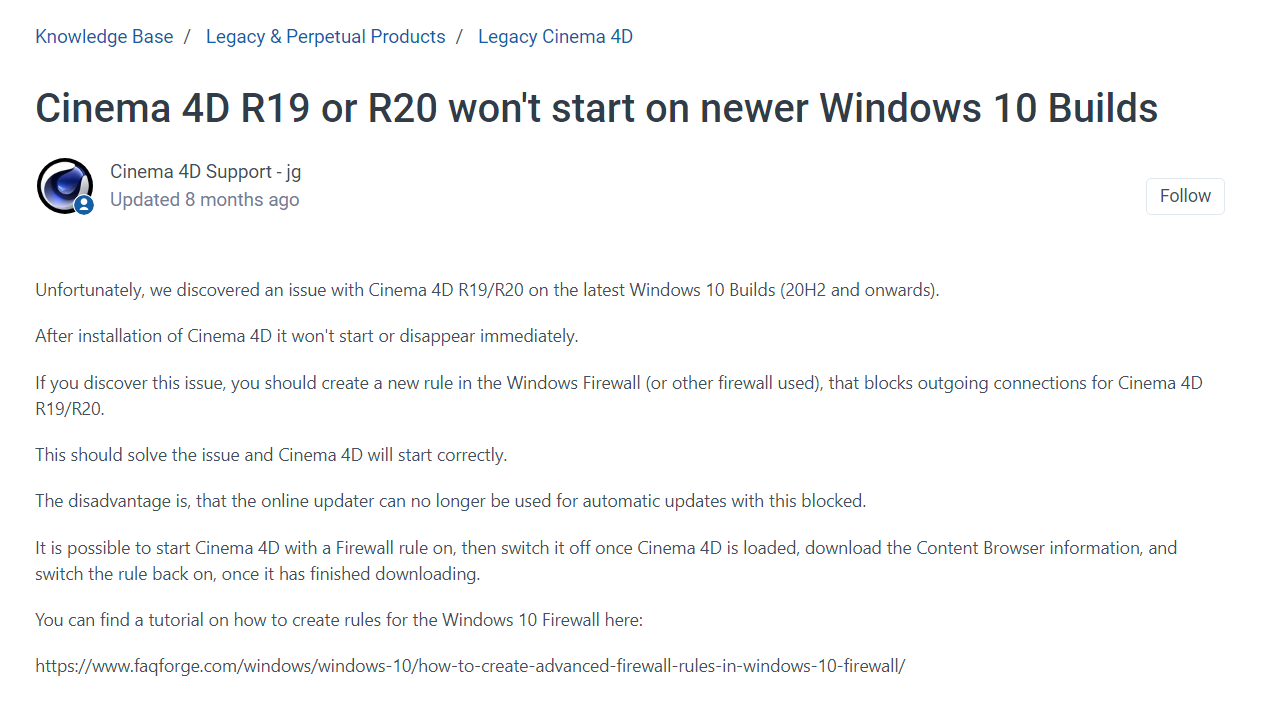Click the blue user badge on the avatar
The image size is (1274, 722).
coord(84,205)
